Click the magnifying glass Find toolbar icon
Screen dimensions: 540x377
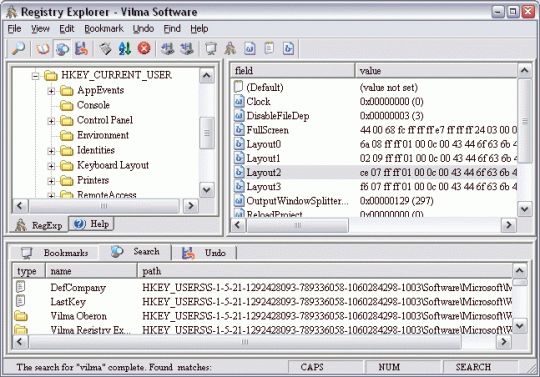[18, 48]
